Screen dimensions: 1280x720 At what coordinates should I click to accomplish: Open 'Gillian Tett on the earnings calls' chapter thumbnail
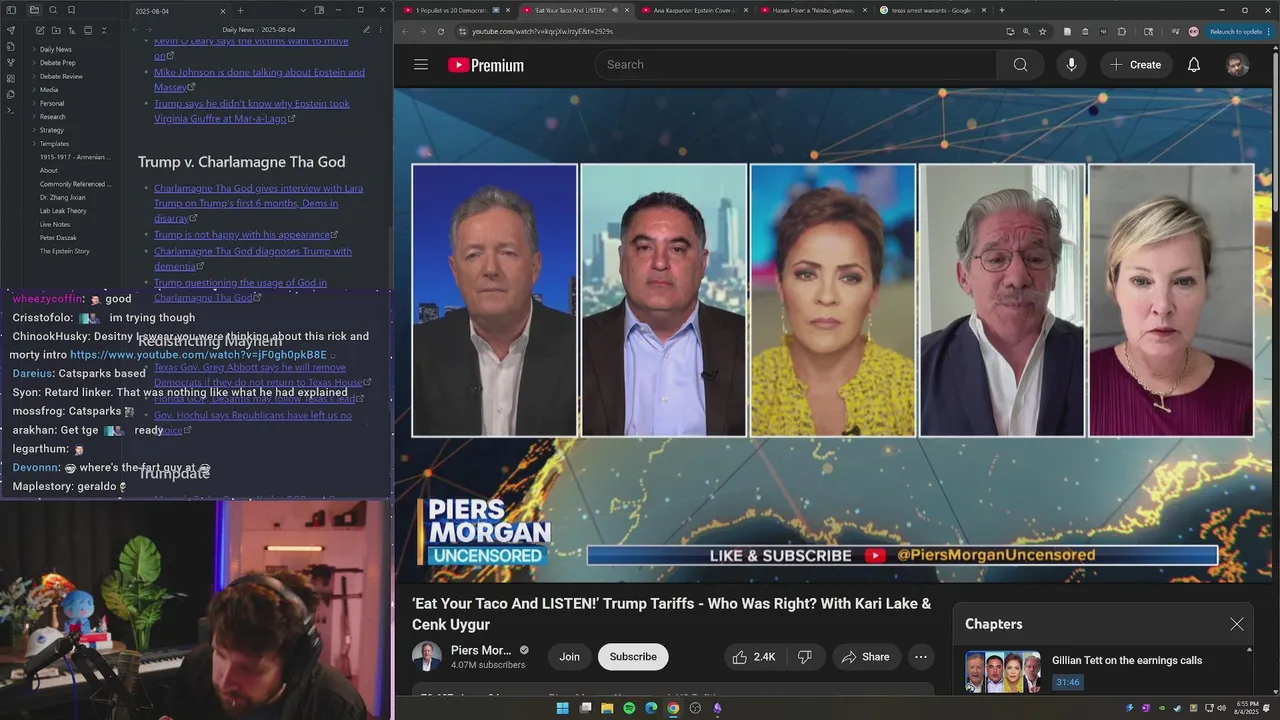1002,672
